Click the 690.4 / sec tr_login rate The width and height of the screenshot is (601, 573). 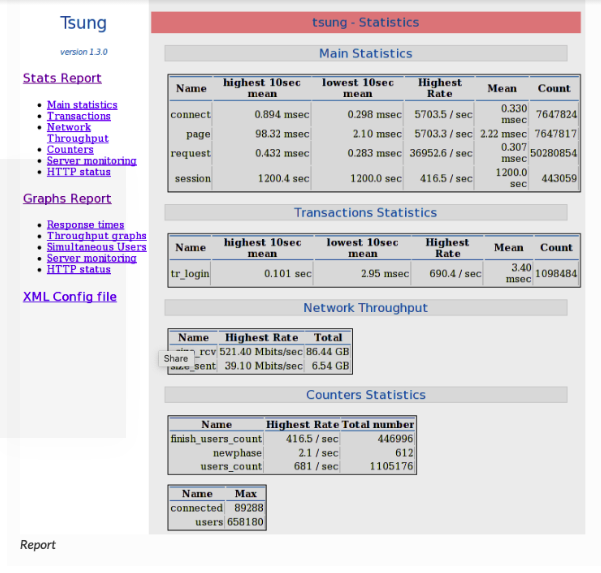tap(455, 273)
